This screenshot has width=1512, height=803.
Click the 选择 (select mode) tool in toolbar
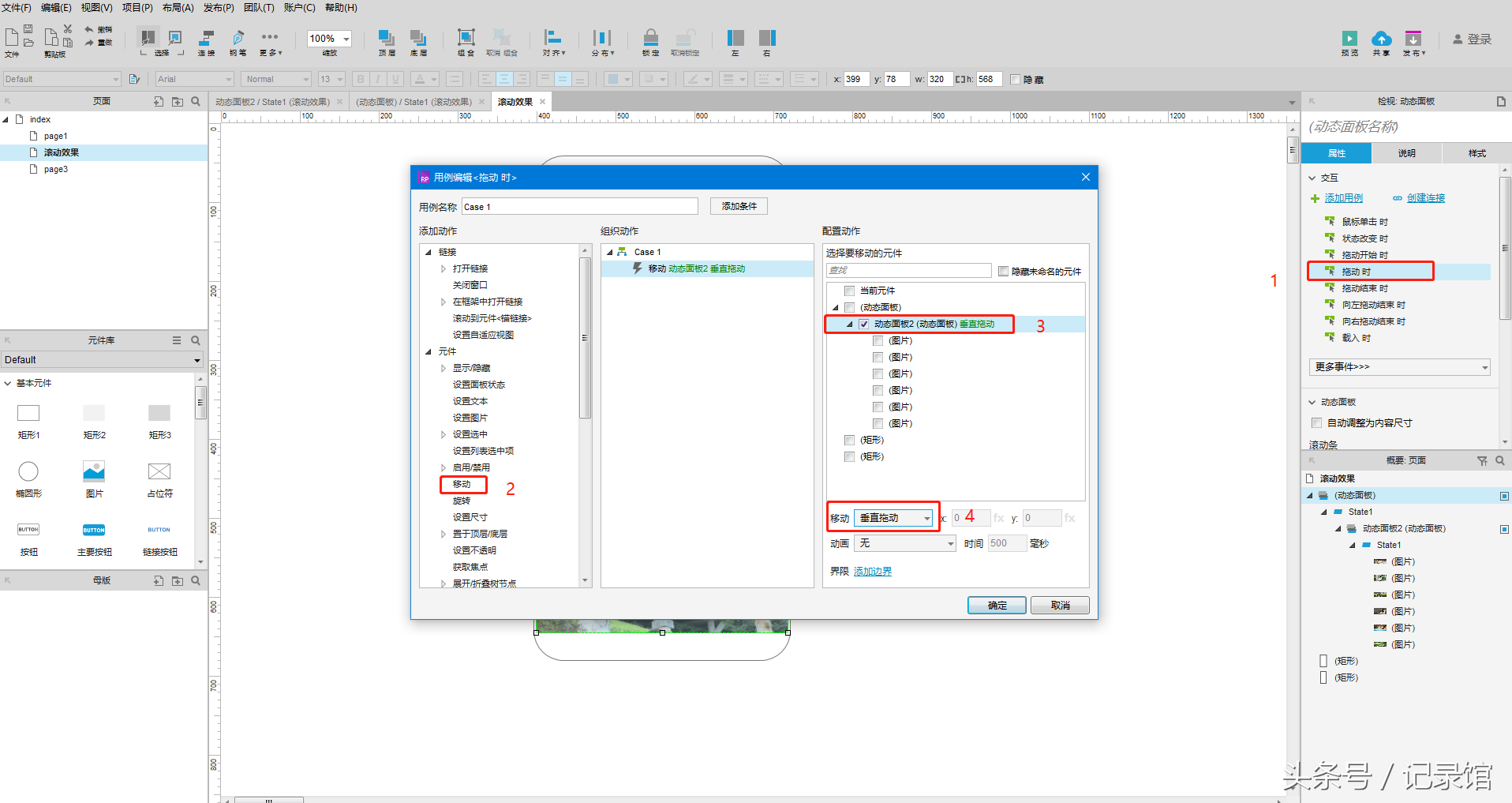click(148, 38)
